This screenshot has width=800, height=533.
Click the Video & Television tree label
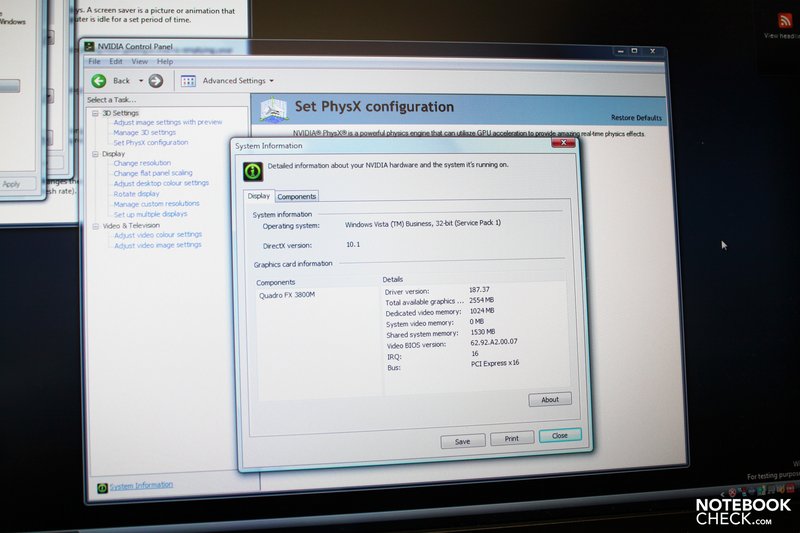131,225
